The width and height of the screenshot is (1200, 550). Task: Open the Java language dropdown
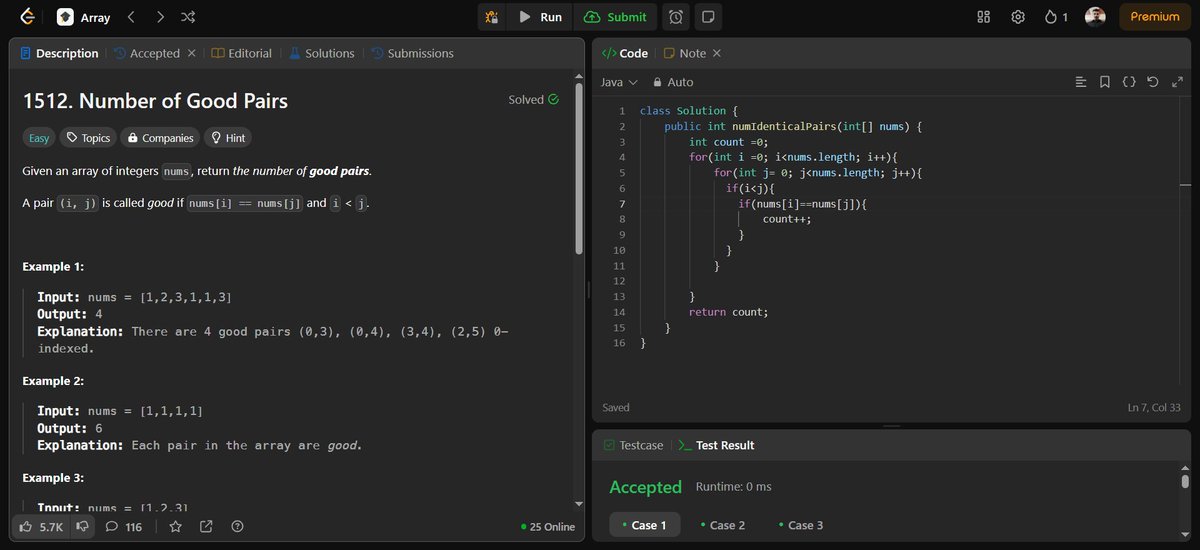[619, 82]
